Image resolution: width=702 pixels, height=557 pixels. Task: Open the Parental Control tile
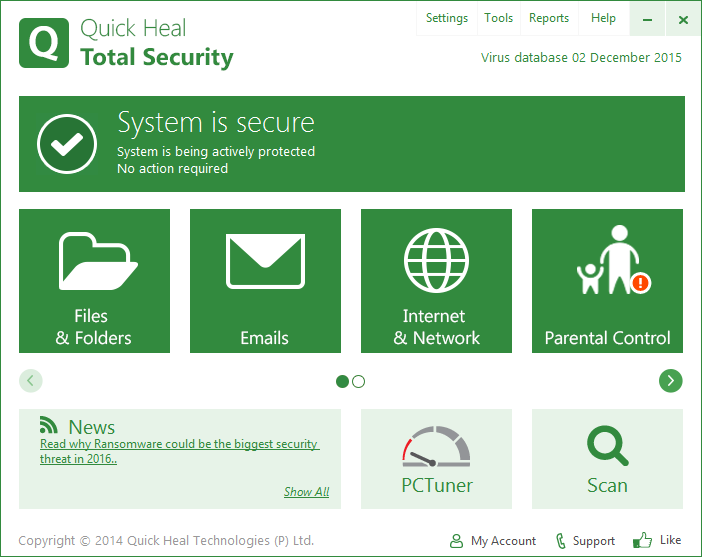(x=607, y=281)
